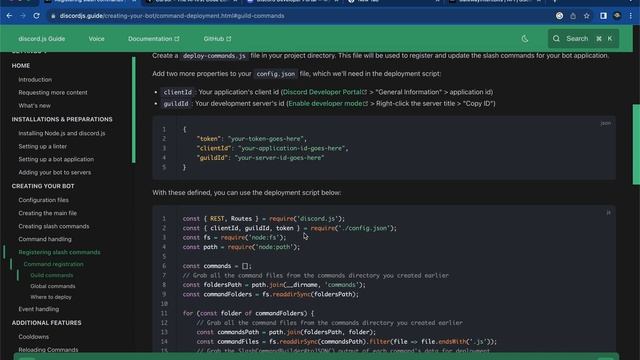Open the Chrome three-dot menu
The width and height of the screenshot is (640, 360).
click(x=631, y=16)
